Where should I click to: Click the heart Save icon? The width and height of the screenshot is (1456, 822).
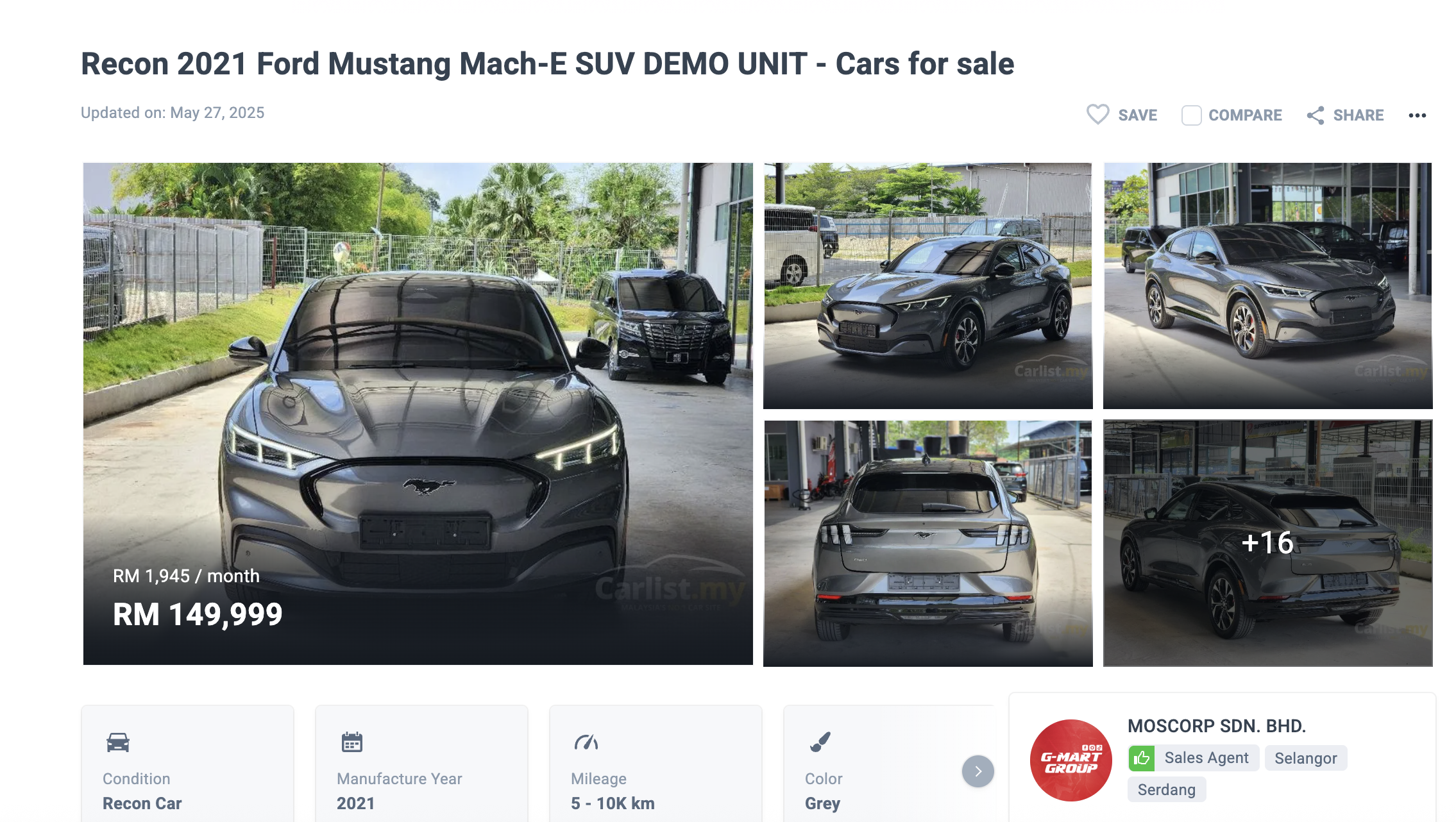click(1097, 115)
